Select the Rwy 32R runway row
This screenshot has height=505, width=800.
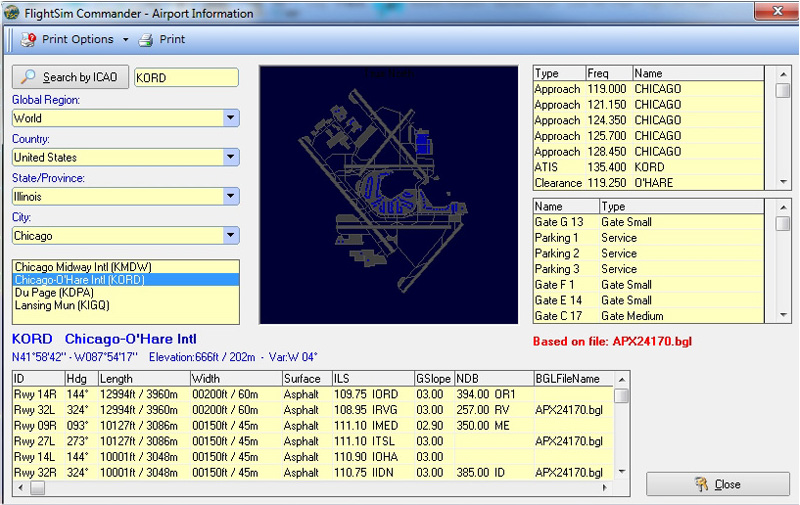(313, 472)
